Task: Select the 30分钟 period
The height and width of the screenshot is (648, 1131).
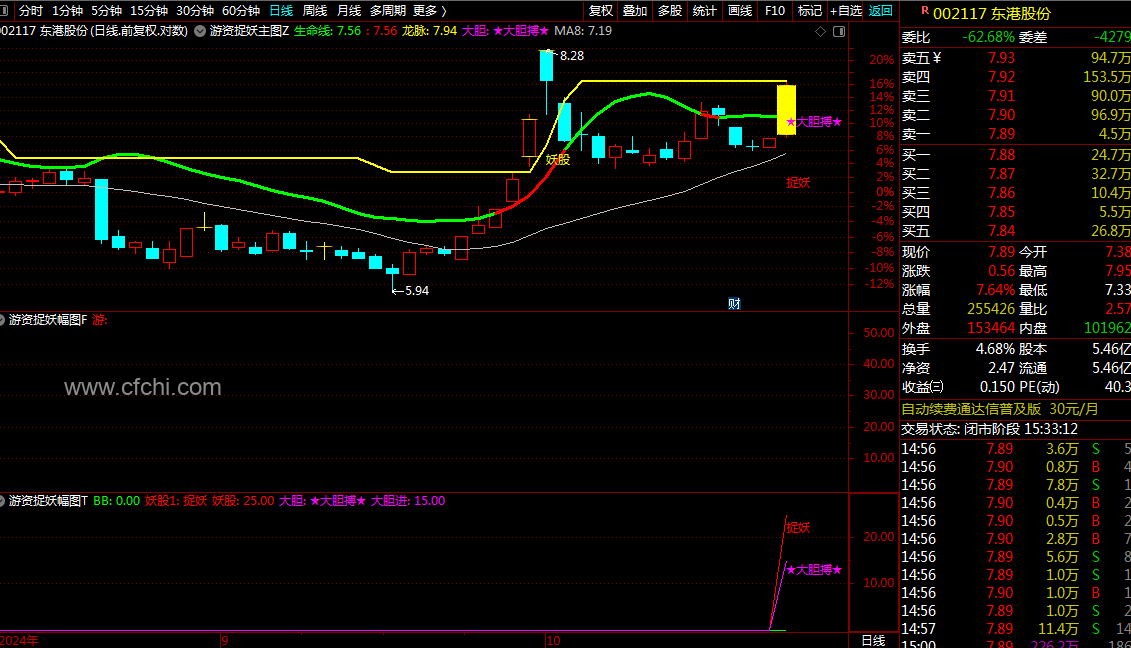Action: point(195,11)
